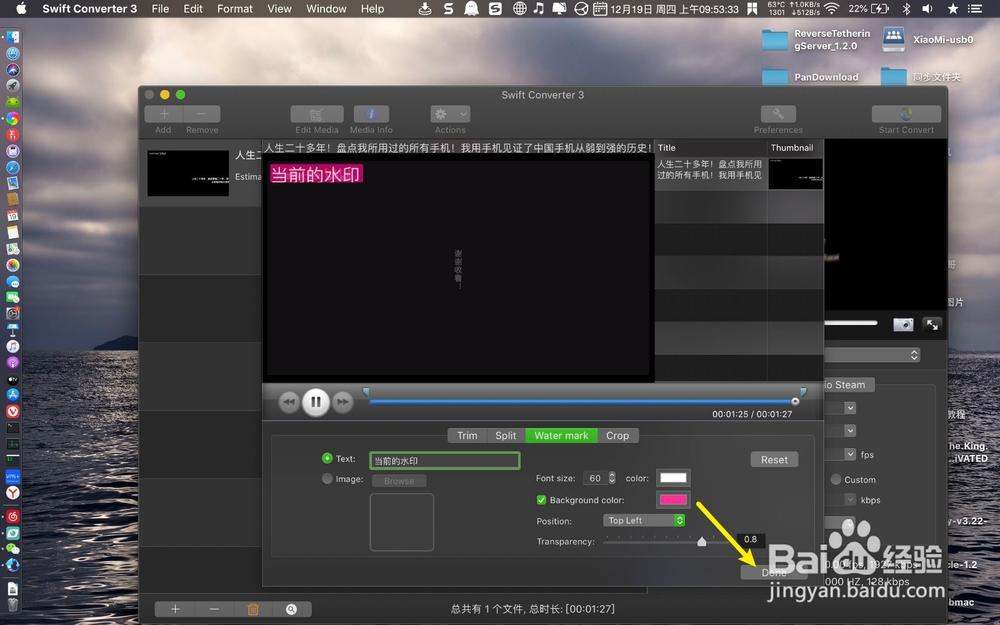This screenshot has width=1000, height=625.
Task: Select the video thumbnail in file list
Action: click(188, 173)
